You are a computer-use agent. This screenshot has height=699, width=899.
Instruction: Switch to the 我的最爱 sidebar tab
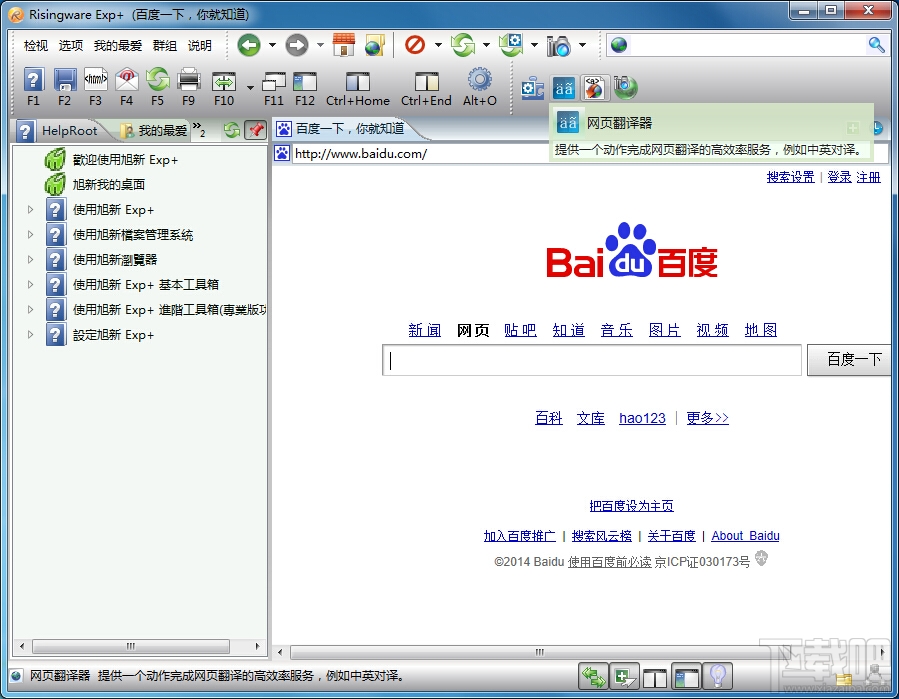[x=155, y=131]
